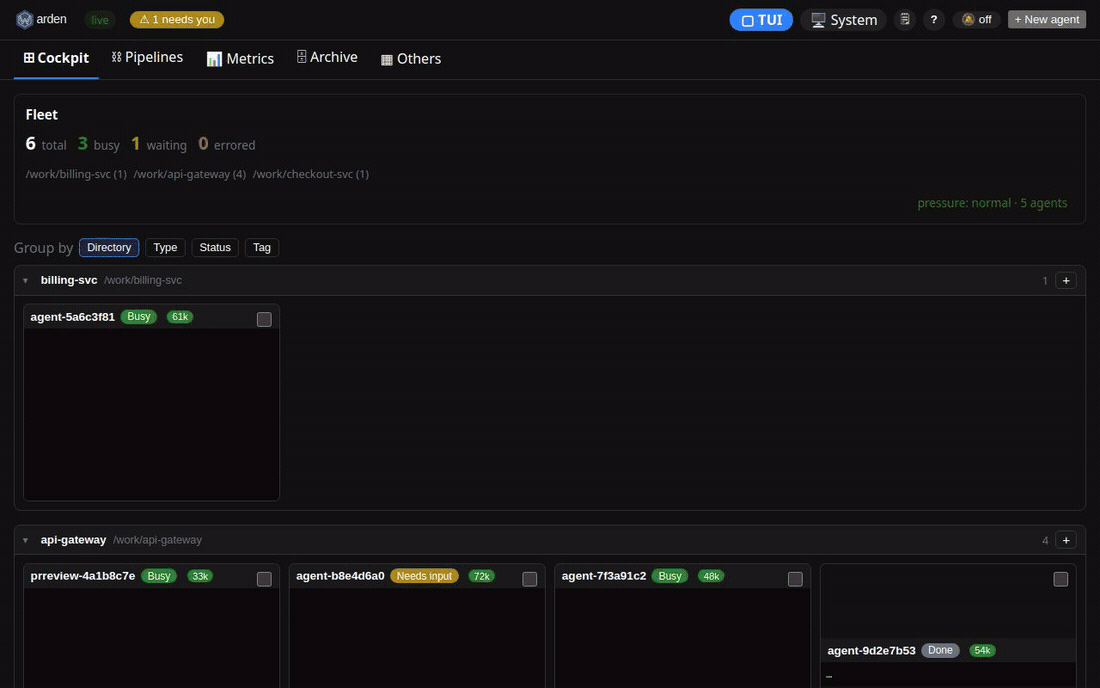Click the 6 total fleet count
This screenshot has width=1100, height=688.
[x=46, y=144]
